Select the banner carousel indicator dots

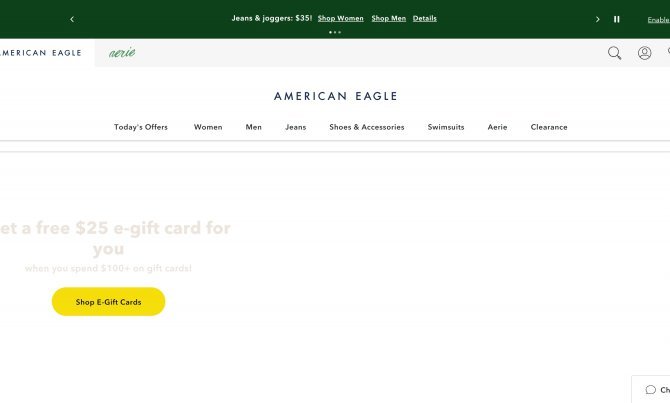pyautogui.click(x=335, y=32)
